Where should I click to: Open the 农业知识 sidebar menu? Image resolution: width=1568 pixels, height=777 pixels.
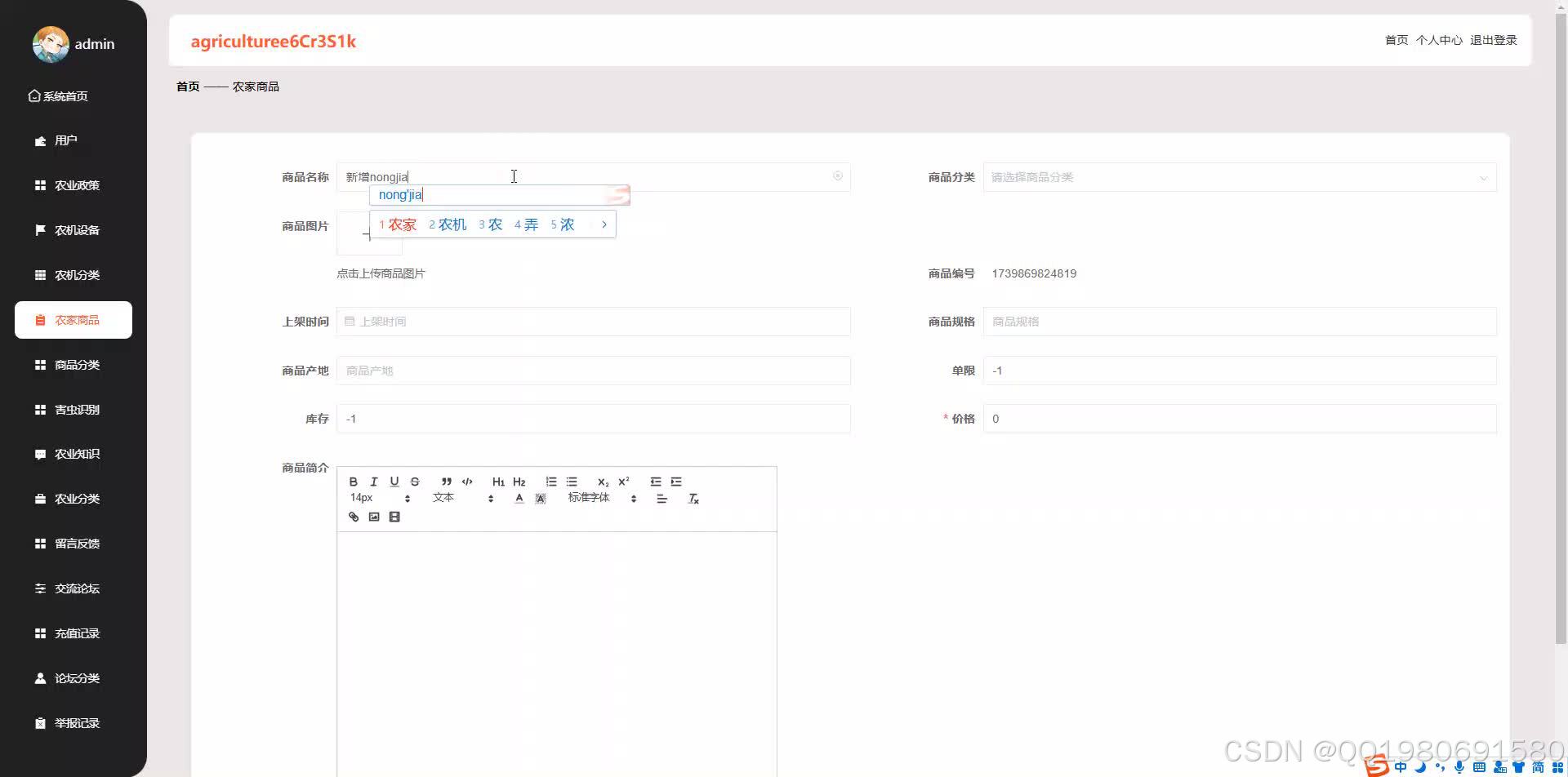(x=73, y=454)
